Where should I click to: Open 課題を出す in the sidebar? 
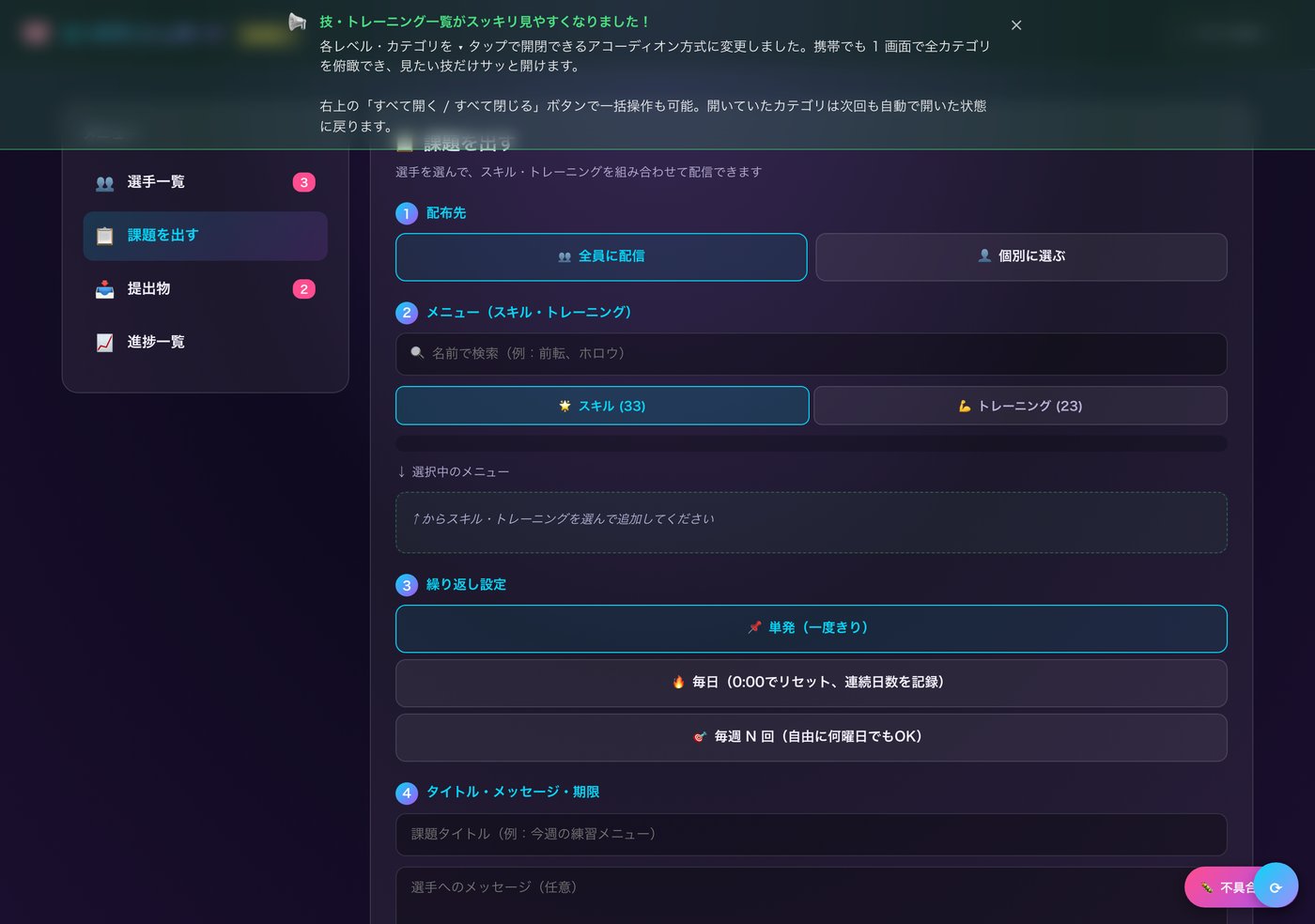(x=205, y=236)
